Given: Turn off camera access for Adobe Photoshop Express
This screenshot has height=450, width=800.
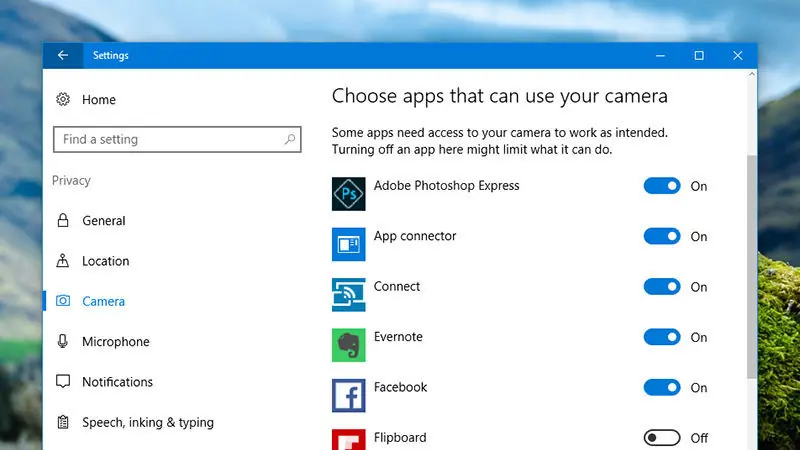Looking at the screenshot, I should [x=662, y=186].
